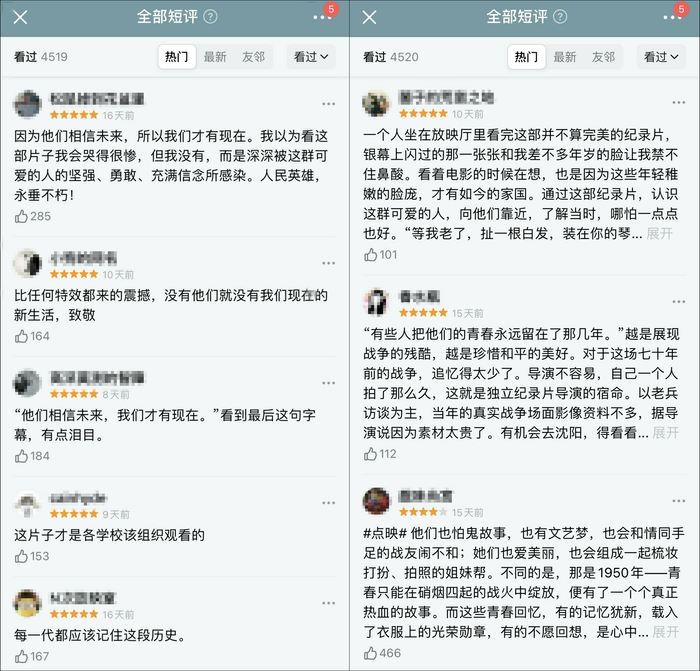This screenshot has height=671, width=700.
Task: Open the 看过 filter dropdown in left panel
Action: [x=311, y=57]
